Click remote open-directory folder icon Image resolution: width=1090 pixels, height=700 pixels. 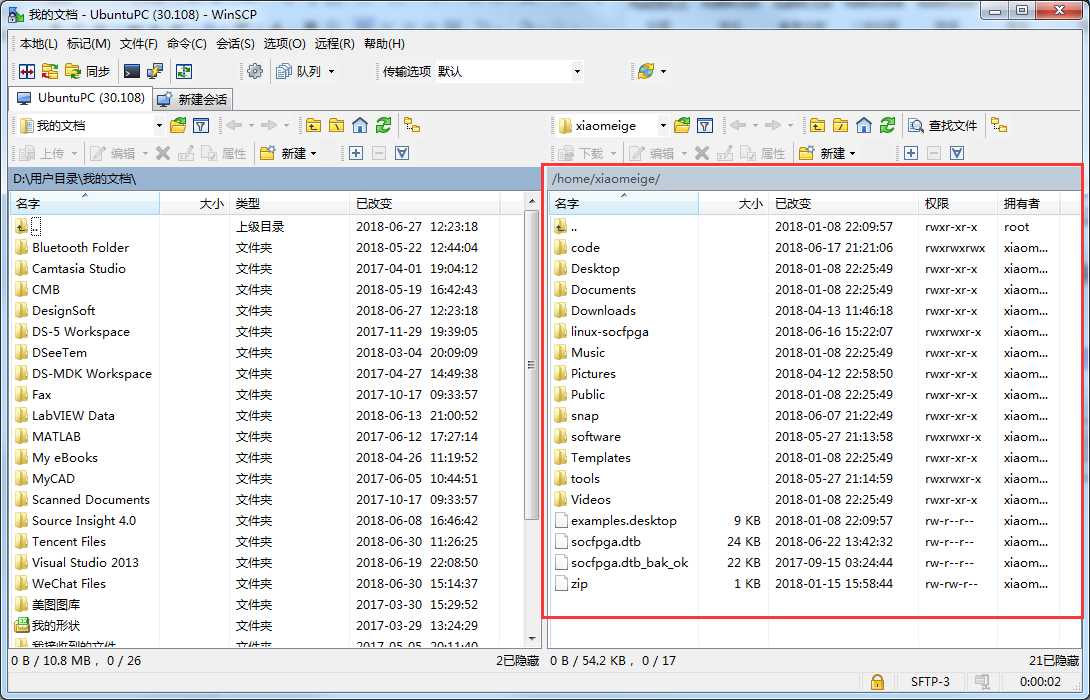682,126
